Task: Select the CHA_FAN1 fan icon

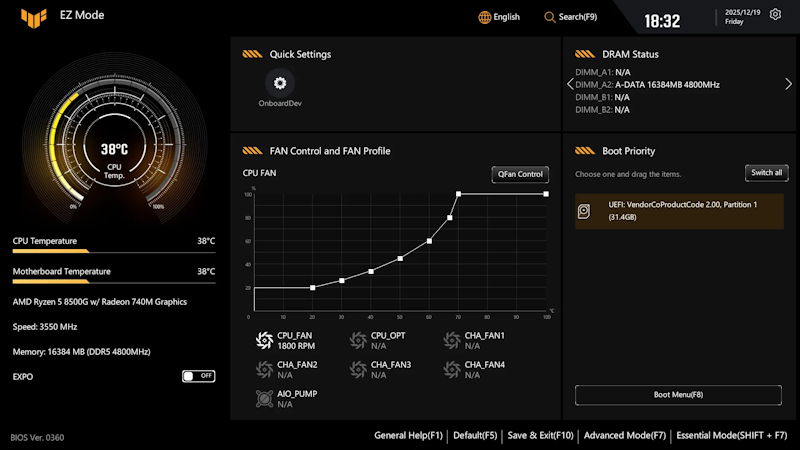Action: click(x=452, y=340)
